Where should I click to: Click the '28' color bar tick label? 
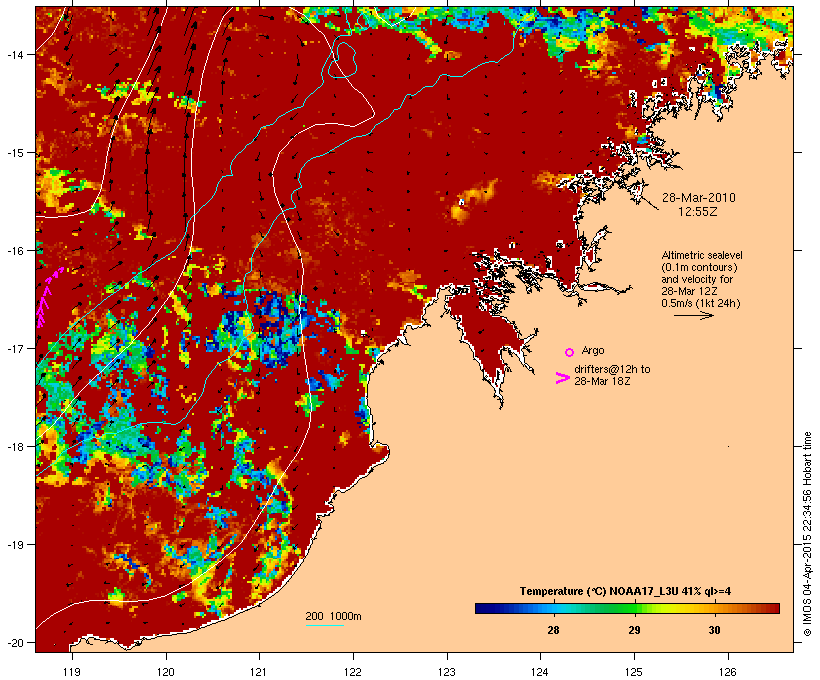point(553,630)
